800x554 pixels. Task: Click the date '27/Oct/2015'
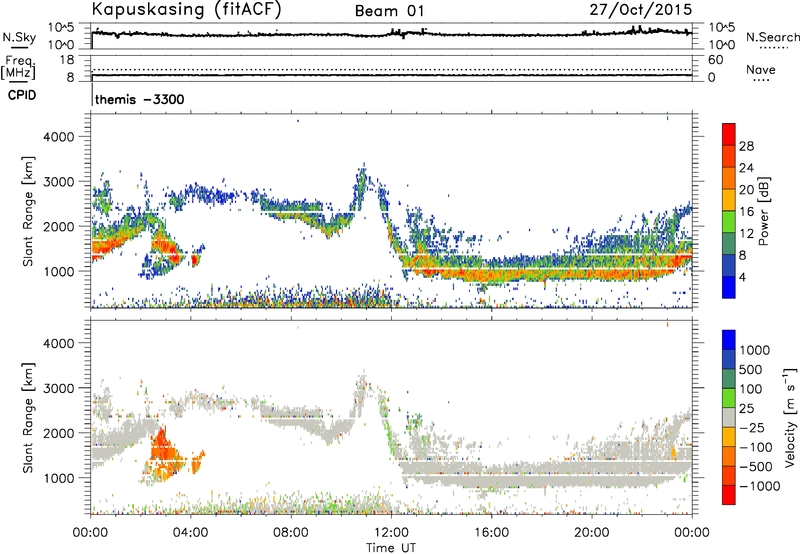coord(641,9)
